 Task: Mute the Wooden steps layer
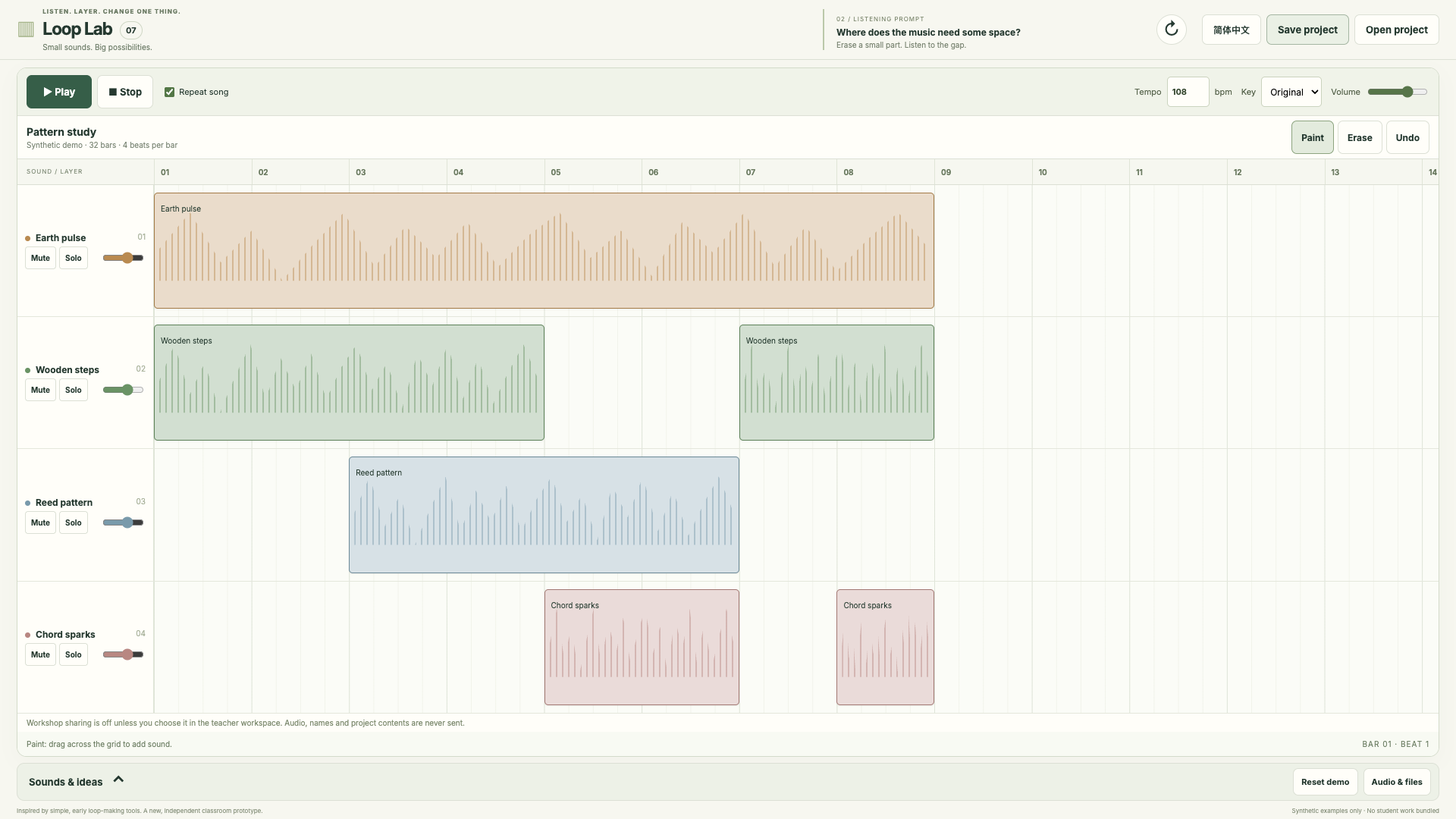coord(40,390)
